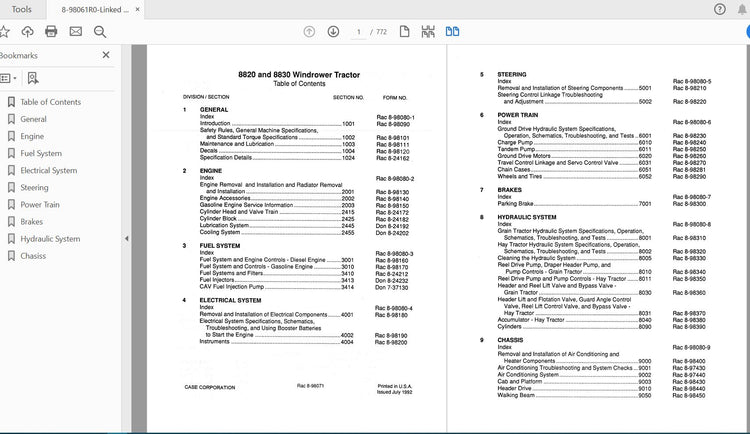Click the Steering bookmark ribbon icon

point(11,188)
